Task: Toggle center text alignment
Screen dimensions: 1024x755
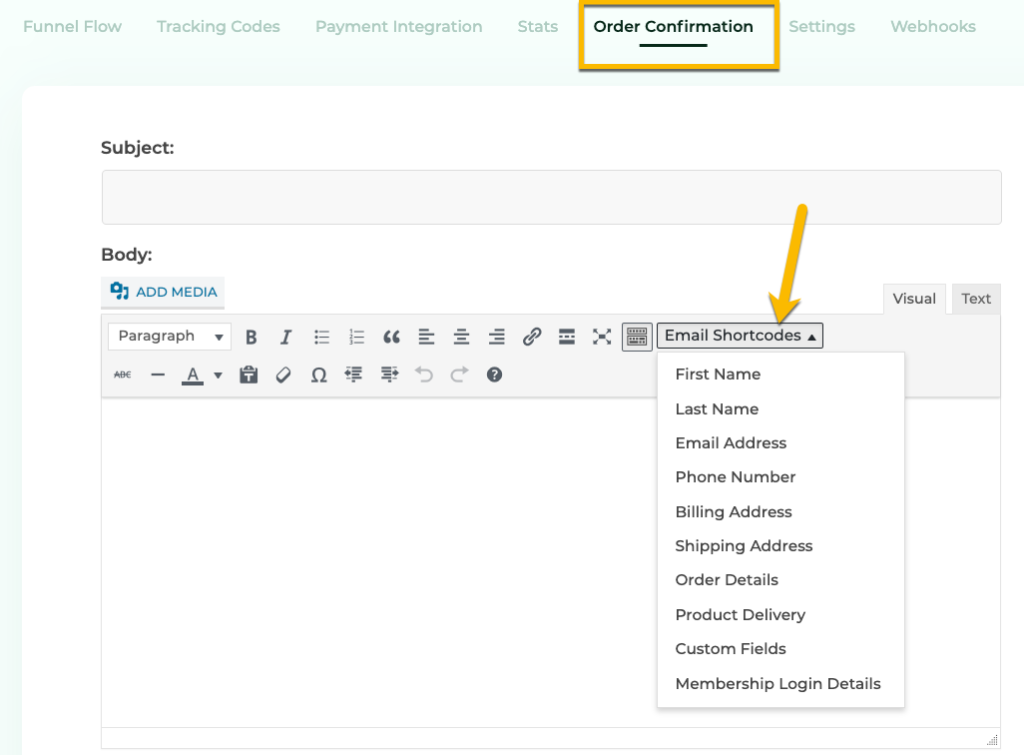Action: click(461, 337)
